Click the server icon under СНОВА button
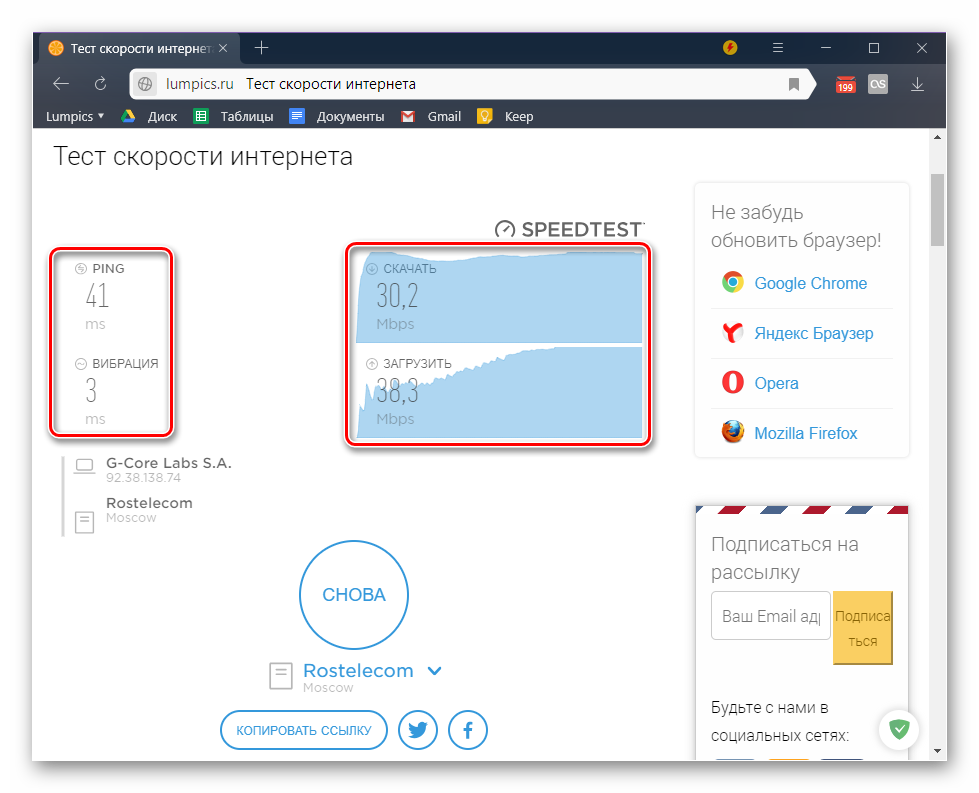The image size is (979, 793). 281,676
